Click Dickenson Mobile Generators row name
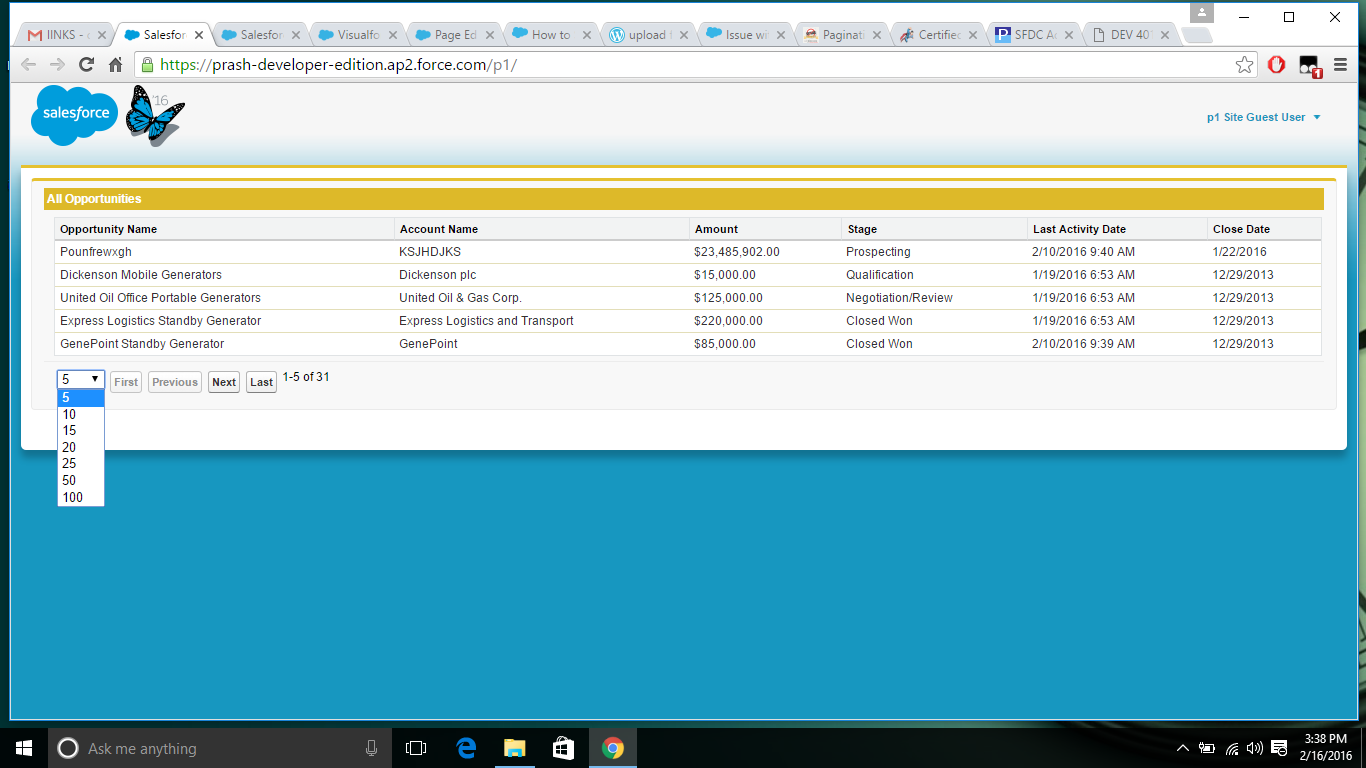 coord(141,275)
